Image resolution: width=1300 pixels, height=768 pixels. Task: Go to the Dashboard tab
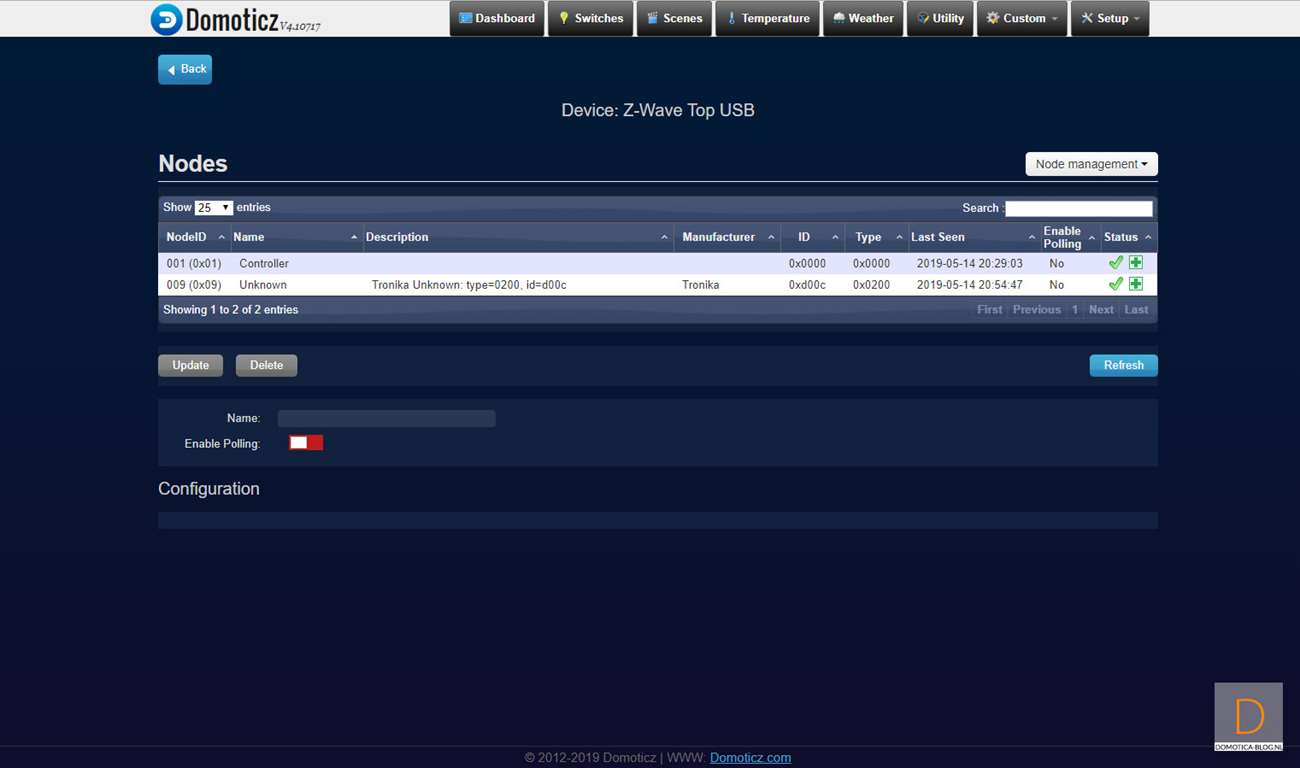point(497,18)
